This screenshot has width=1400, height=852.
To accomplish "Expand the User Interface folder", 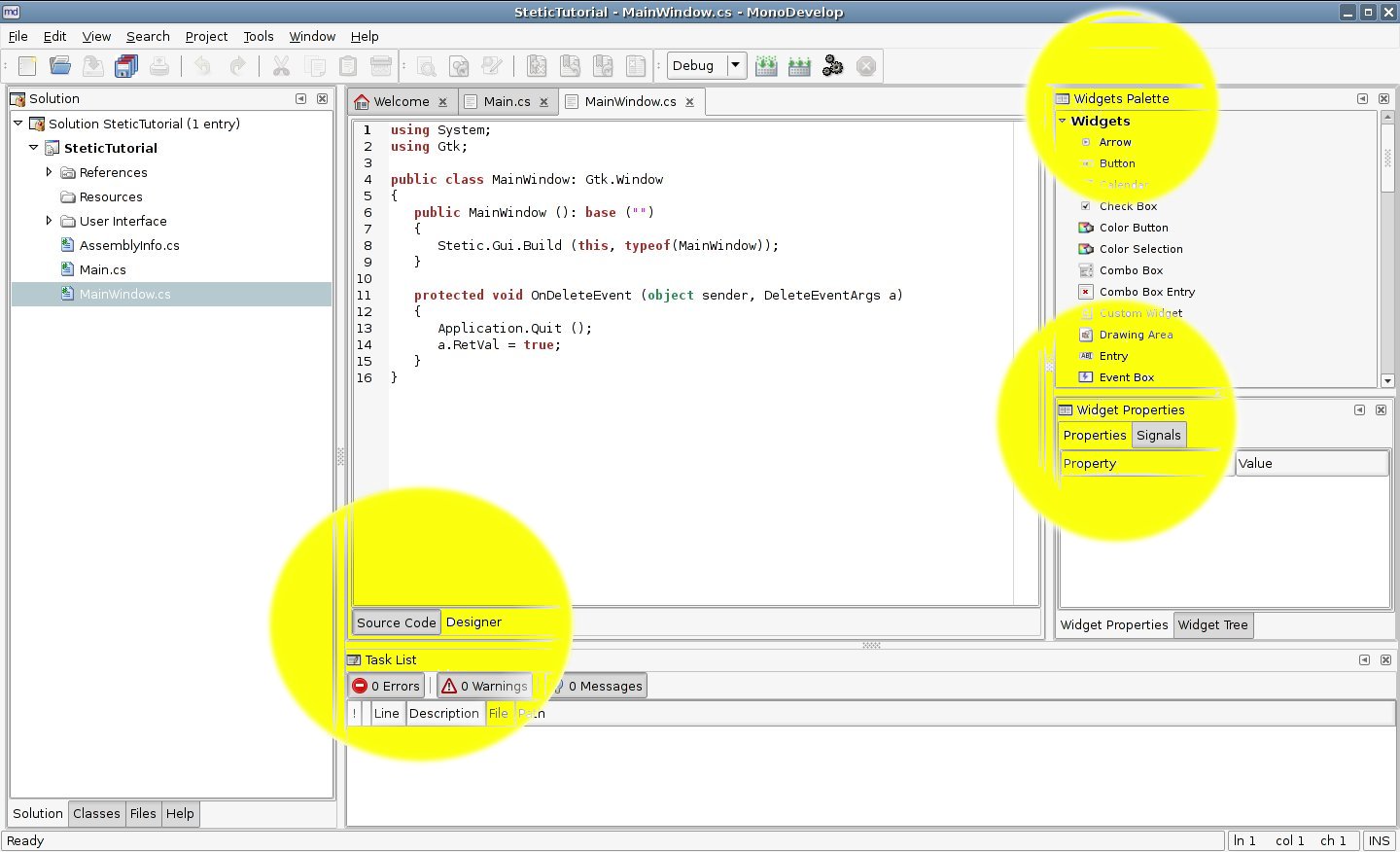I will (49, 221).
